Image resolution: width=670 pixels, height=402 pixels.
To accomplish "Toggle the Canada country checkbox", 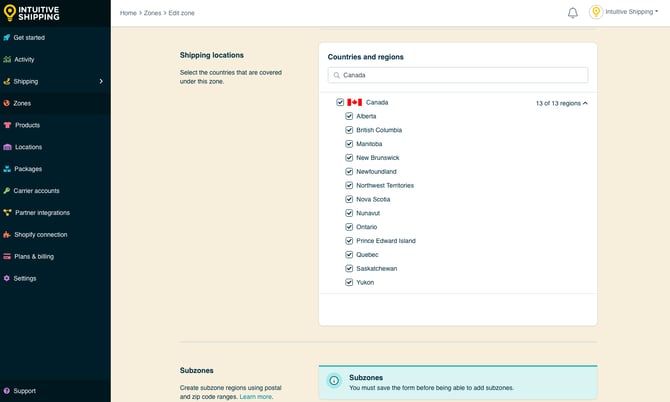I will [x=340, y=102].
